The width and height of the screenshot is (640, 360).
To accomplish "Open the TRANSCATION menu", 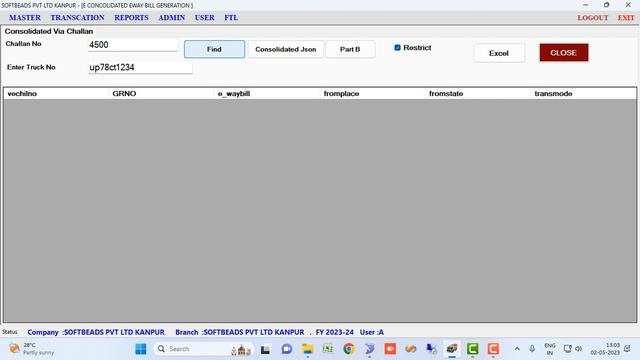I will 78,18.
